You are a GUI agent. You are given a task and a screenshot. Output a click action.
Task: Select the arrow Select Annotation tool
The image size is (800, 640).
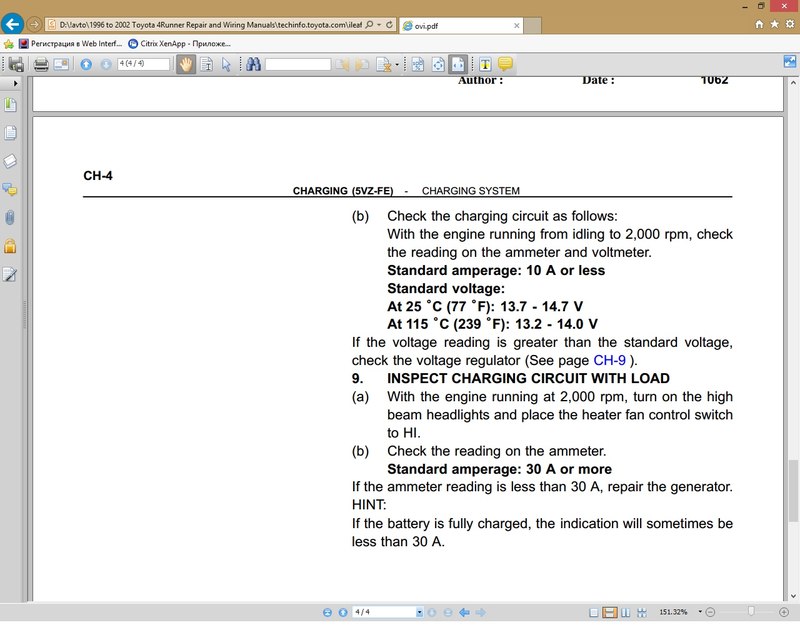226,64
